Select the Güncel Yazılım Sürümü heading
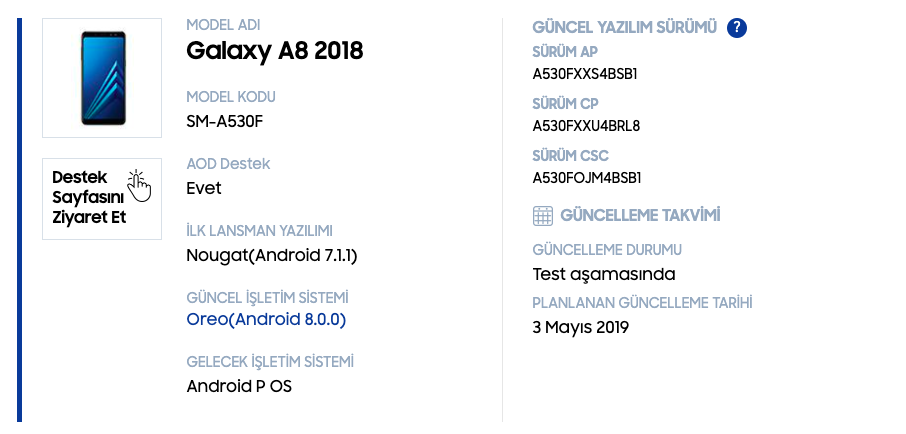The height and width of the screenshot is (434, 906). 625,28
